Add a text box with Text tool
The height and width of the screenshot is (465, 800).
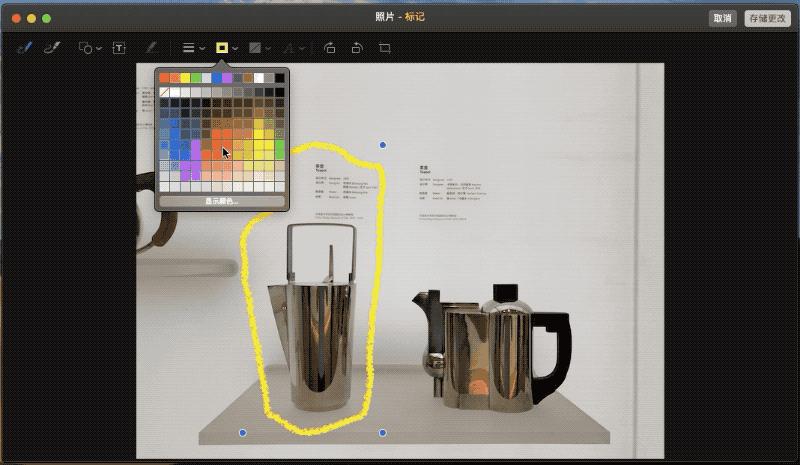tap(119, 48)
